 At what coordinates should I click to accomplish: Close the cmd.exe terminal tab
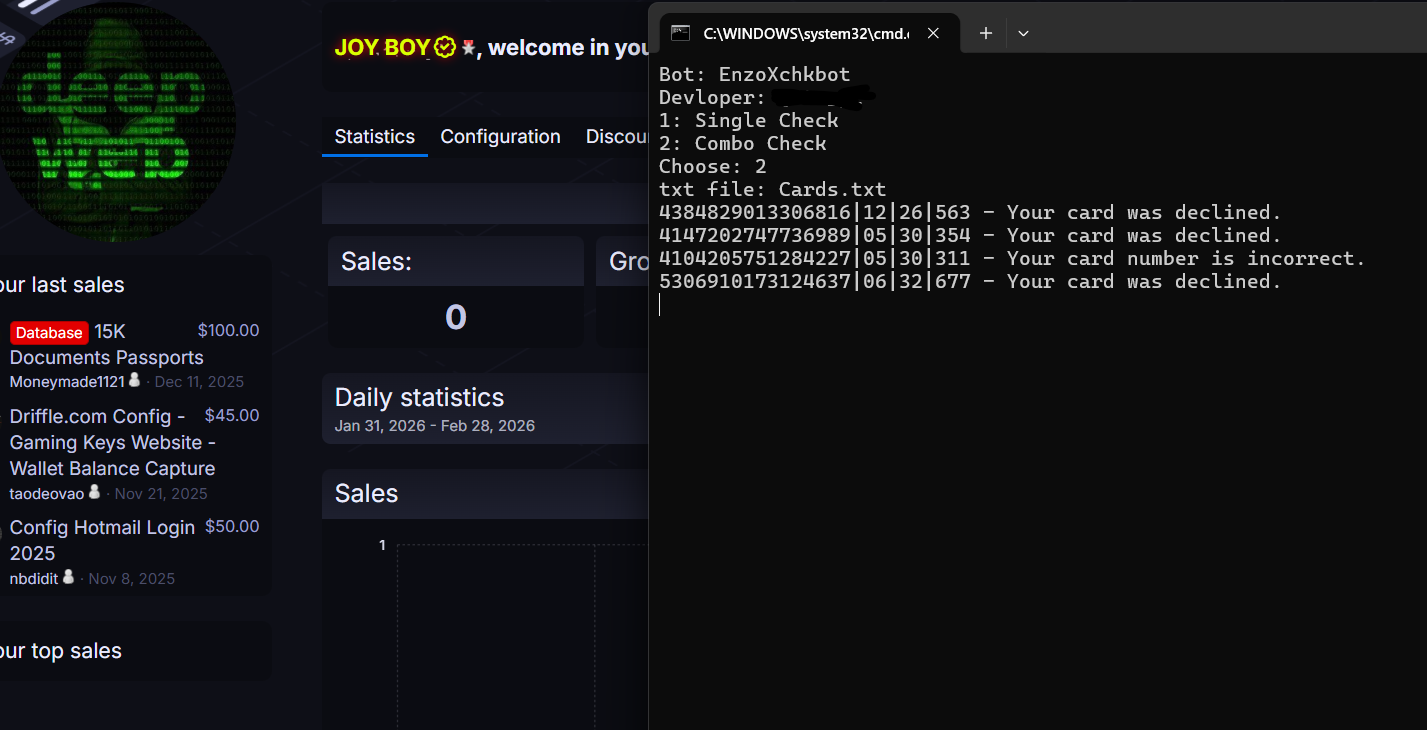point(933,33)
